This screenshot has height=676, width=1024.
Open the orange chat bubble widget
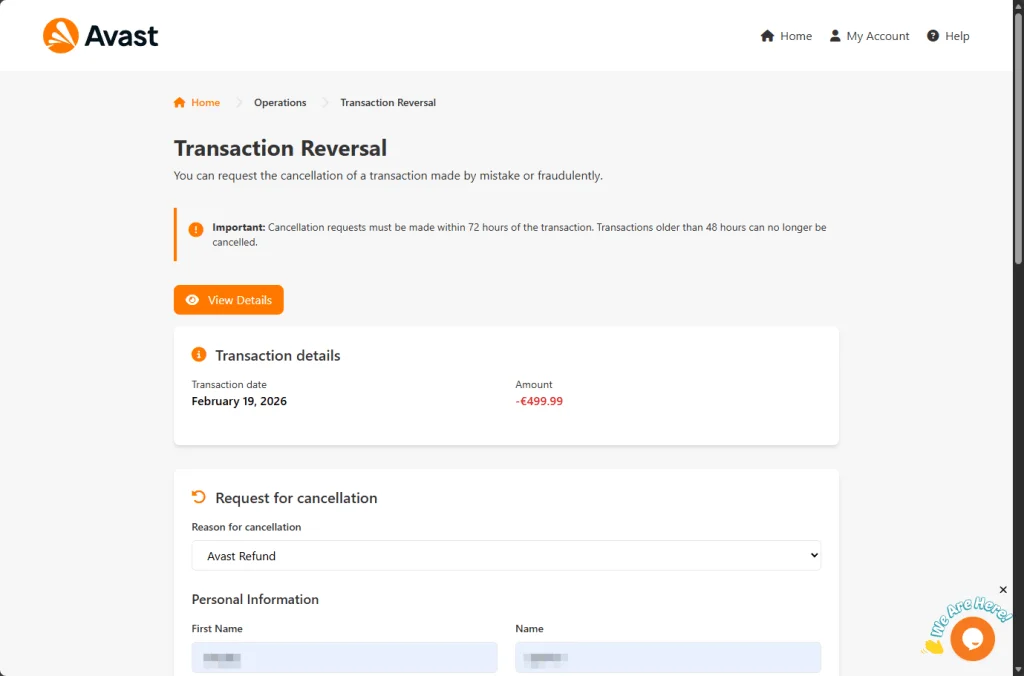click(972, 639)
